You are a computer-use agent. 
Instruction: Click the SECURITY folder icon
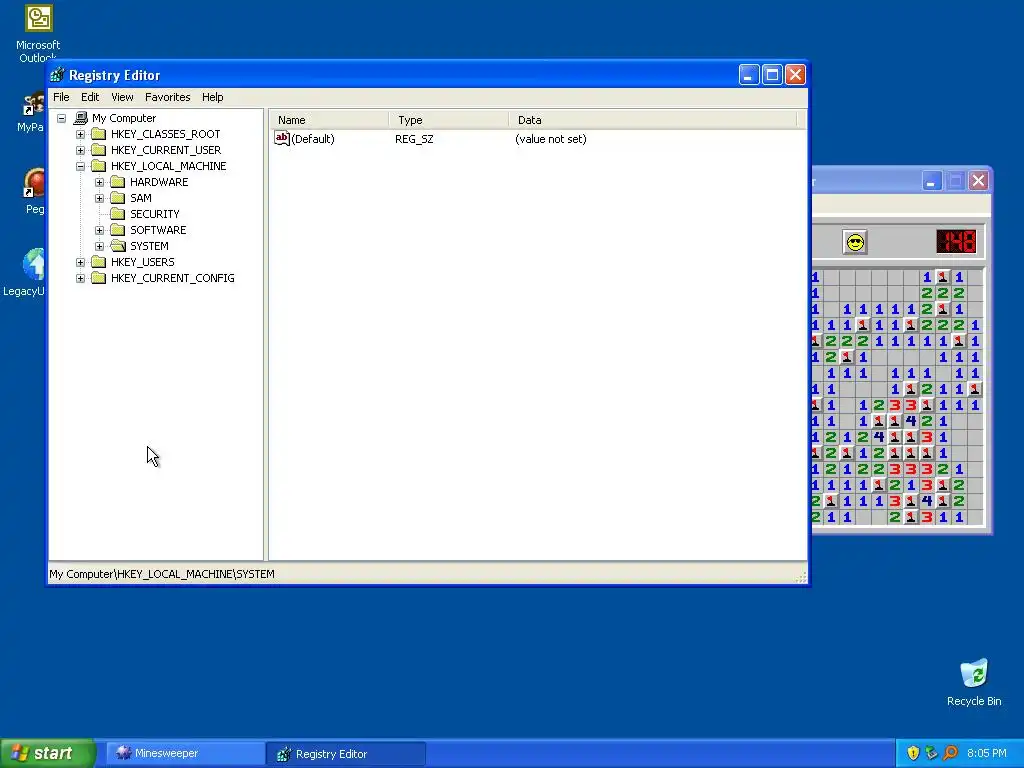click(118, 214)
